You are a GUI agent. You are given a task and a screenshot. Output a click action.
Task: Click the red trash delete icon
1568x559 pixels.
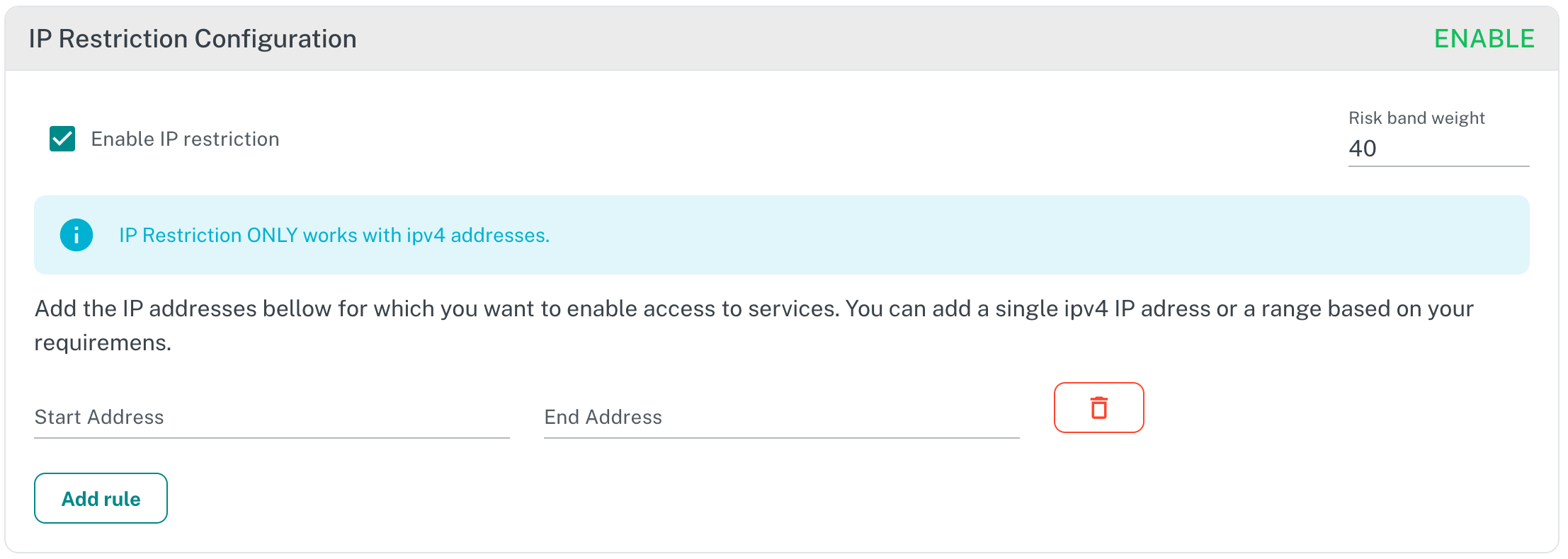[1098, 408]
